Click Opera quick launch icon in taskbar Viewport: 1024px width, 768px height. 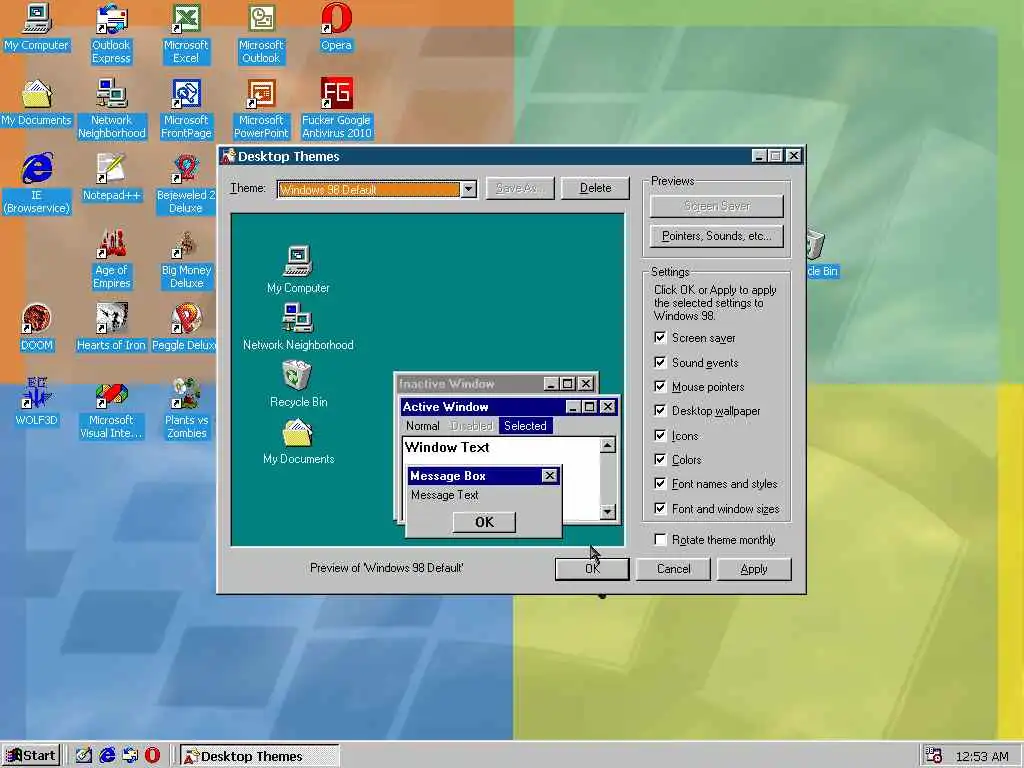pos(152,756)
